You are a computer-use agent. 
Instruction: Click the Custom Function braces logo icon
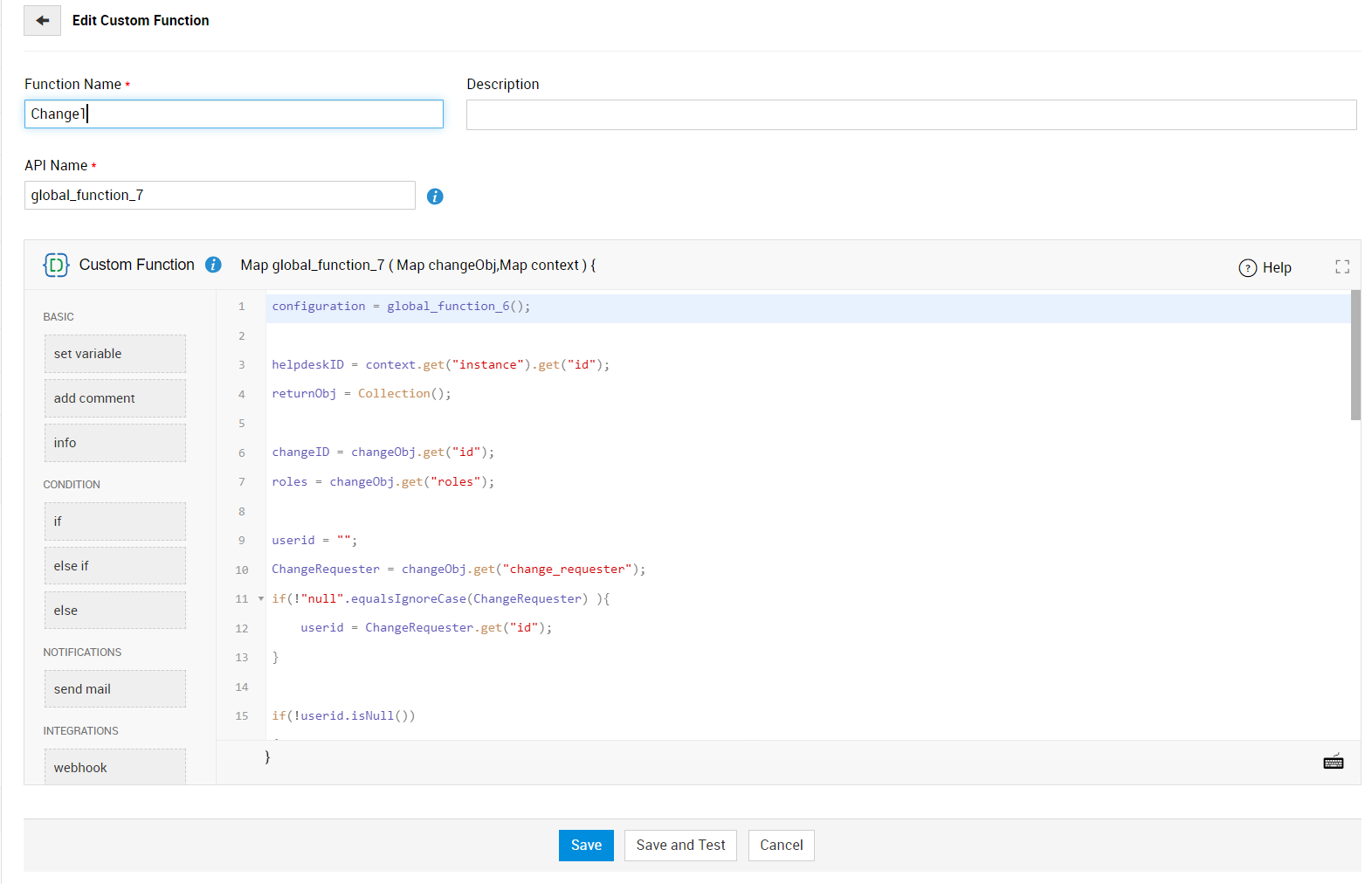coord(56,265)
